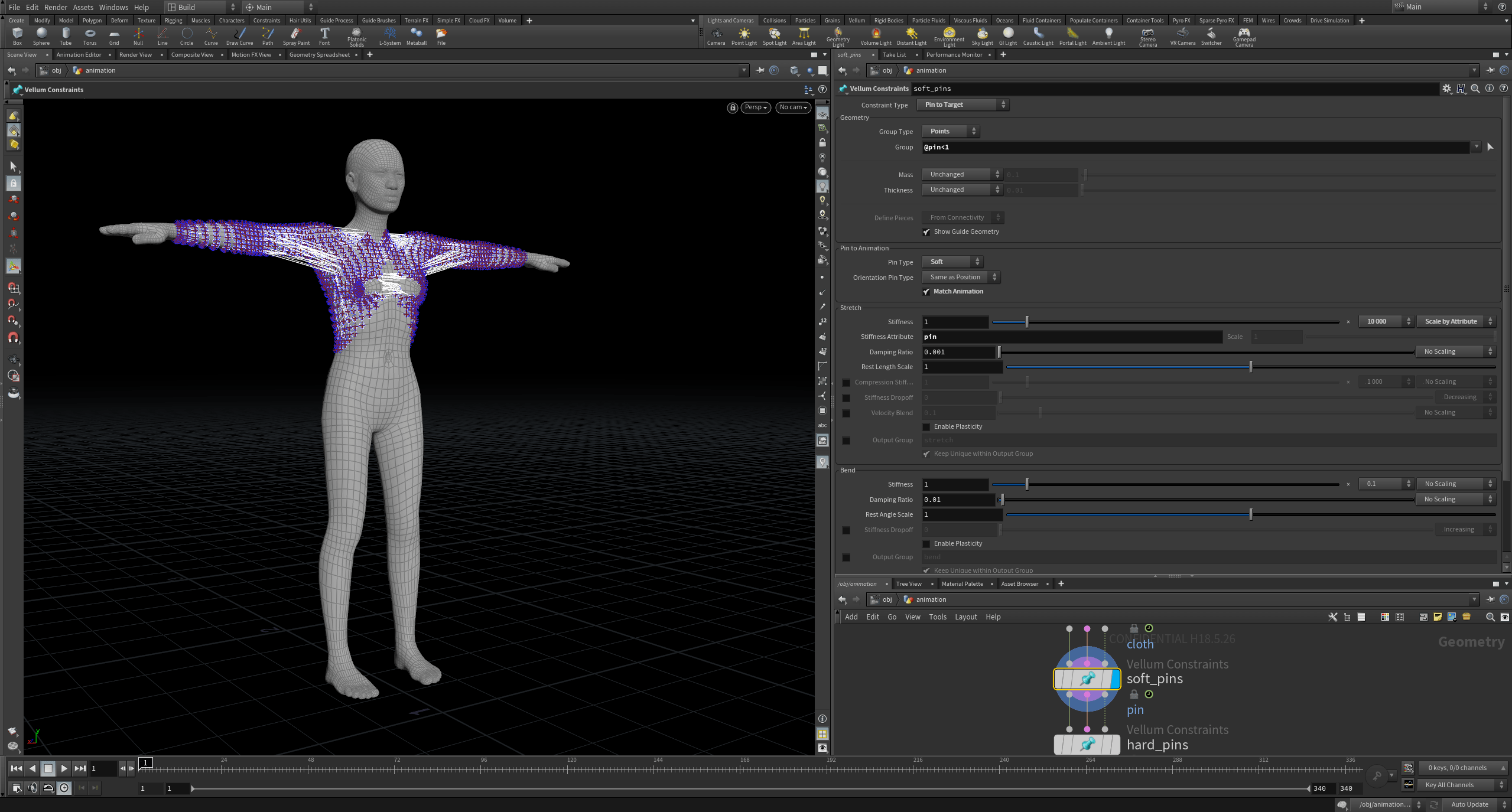
Task: Open the Pin Type dropdown set to Soft
Action: pos(952,262)
